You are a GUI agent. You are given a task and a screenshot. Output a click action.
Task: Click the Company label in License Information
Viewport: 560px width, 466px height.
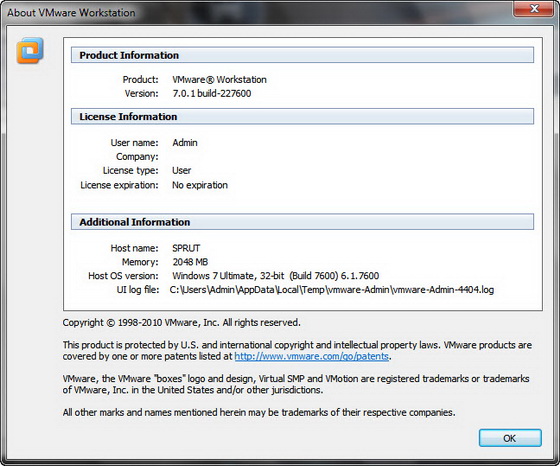[x=137, y=157]
